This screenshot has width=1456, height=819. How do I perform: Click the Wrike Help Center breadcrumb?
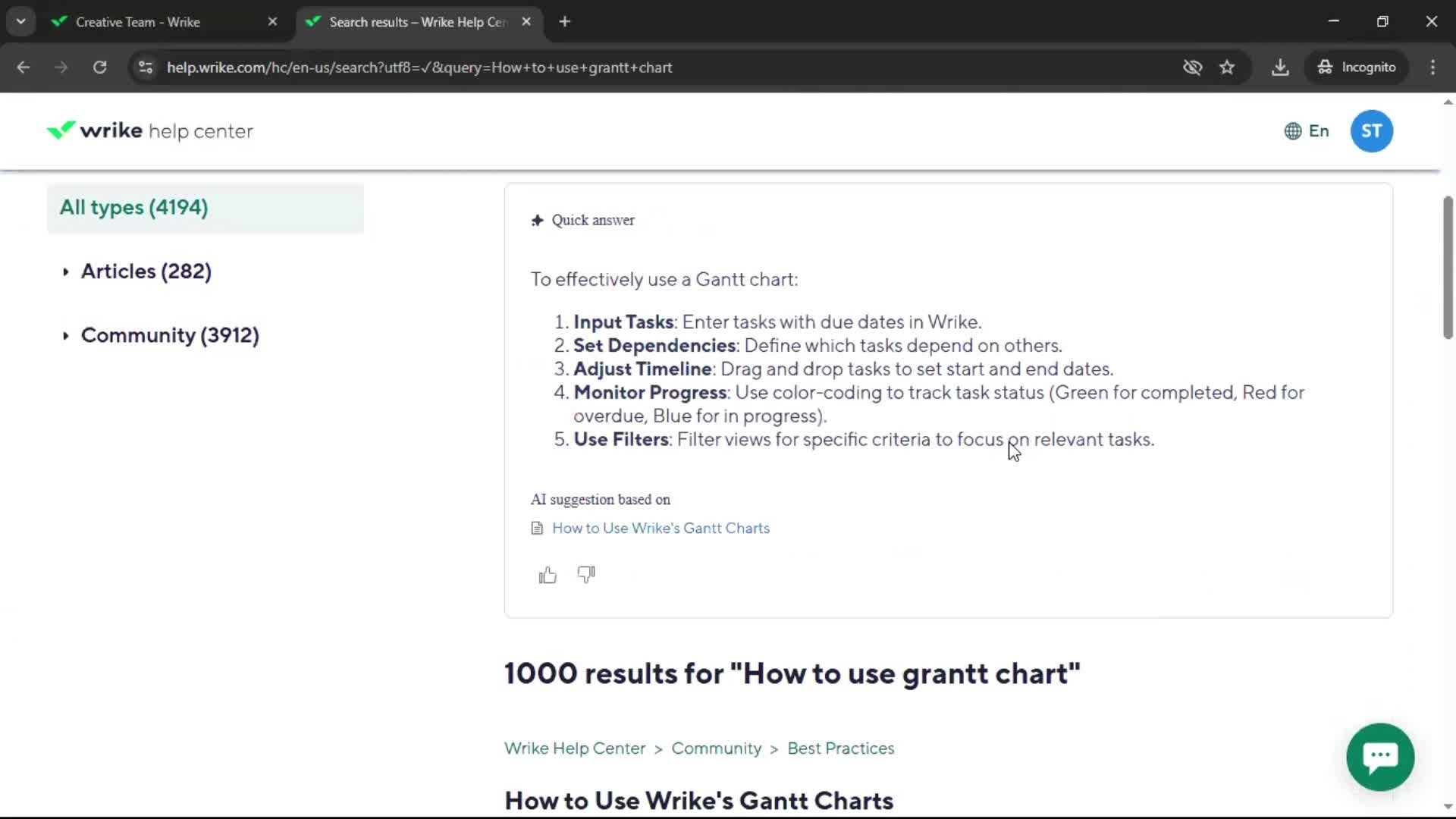(x=575, y=748)
